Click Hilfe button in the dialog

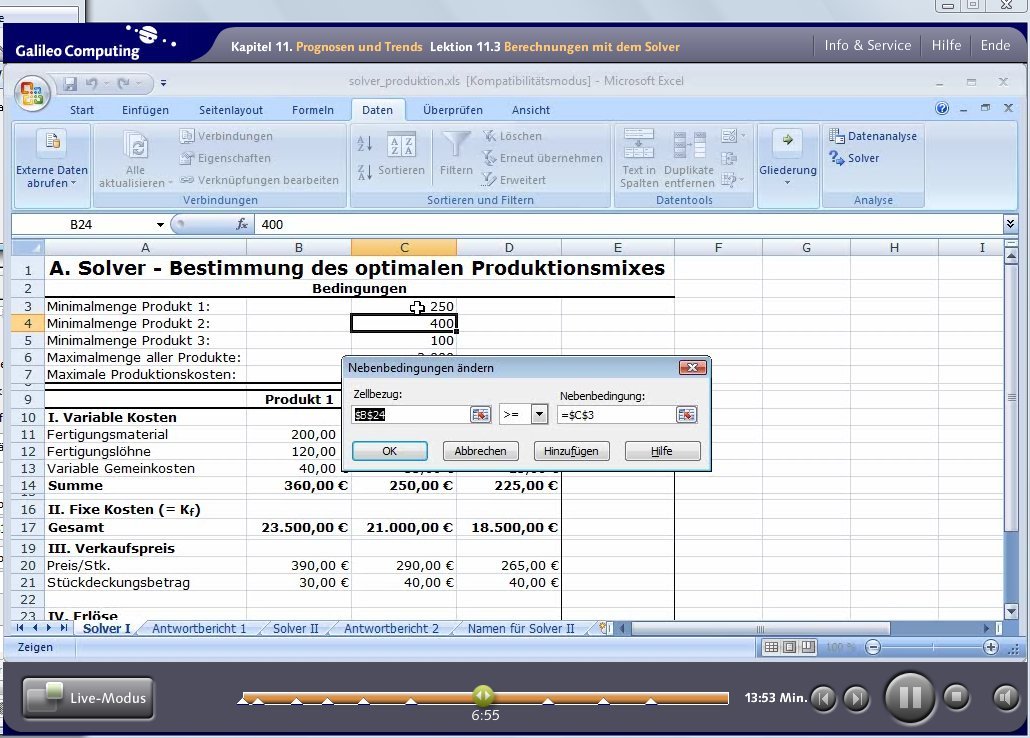(662, 451)
